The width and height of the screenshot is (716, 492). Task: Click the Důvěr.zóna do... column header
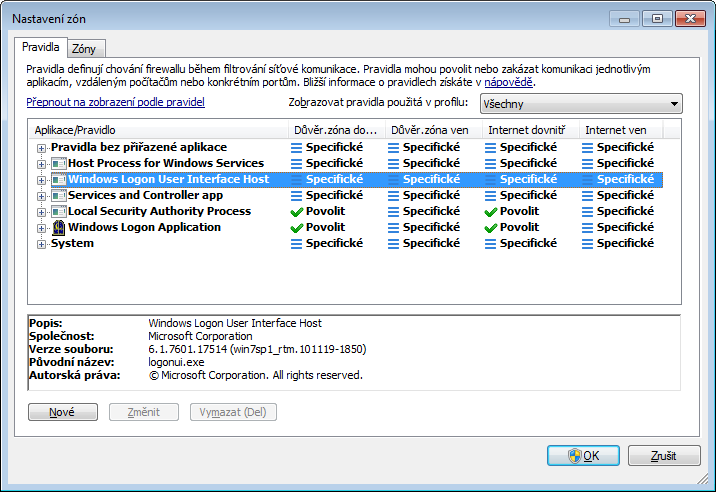click(337, 130)
